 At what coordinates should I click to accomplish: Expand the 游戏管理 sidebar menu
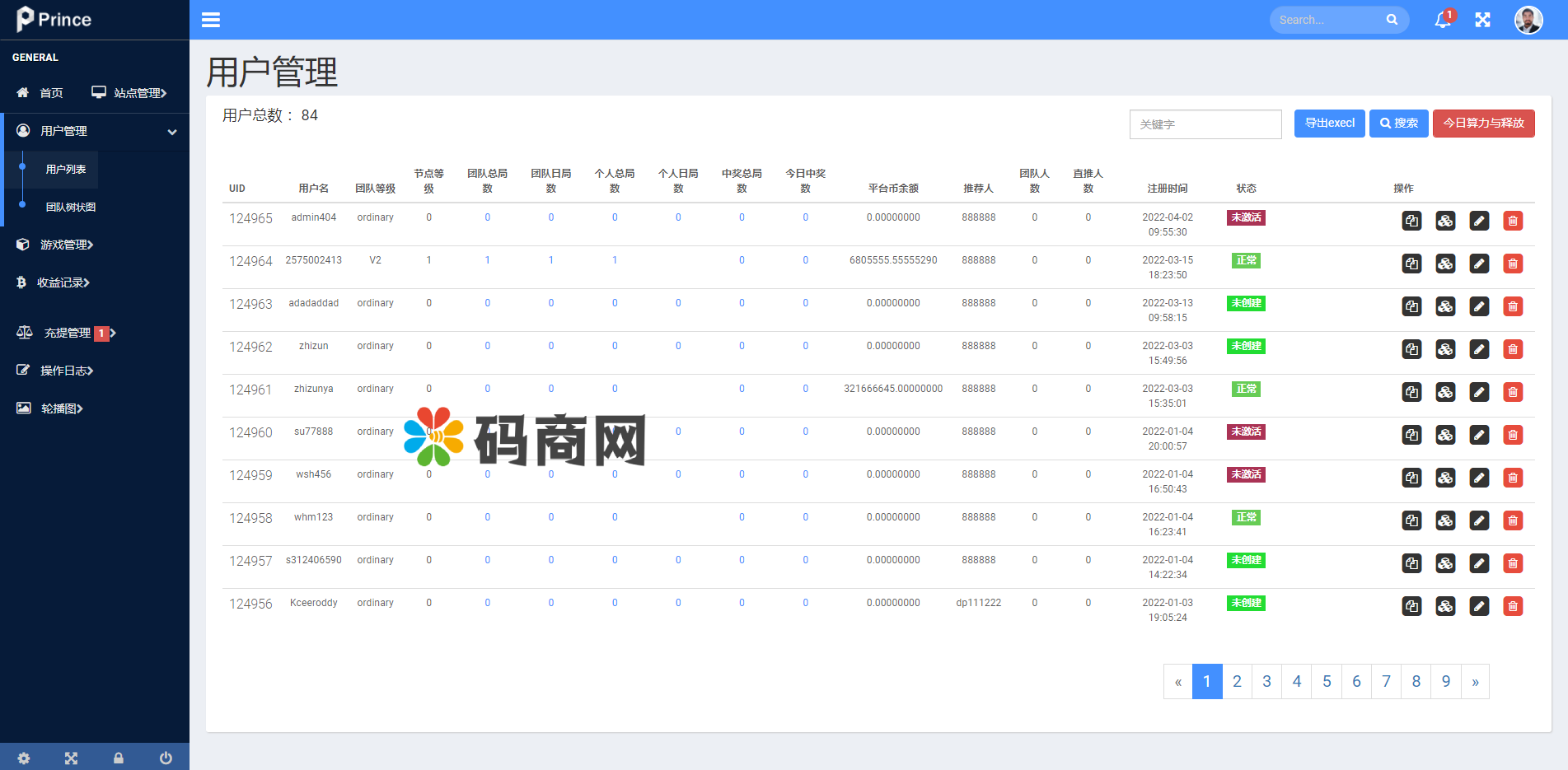(x=66, y=245)
